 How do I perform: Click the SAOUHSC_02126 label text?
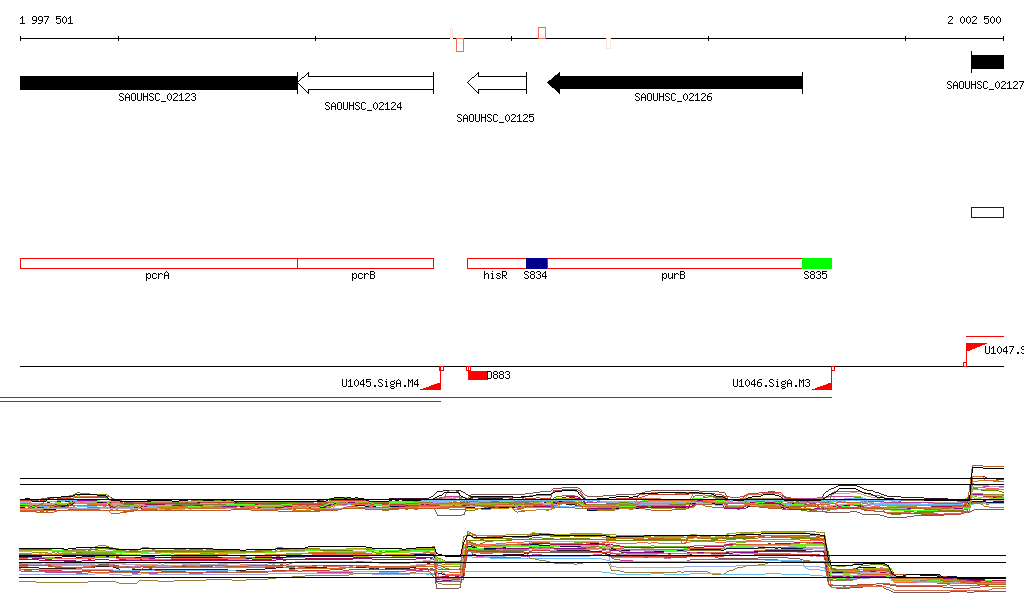(673, 97)
